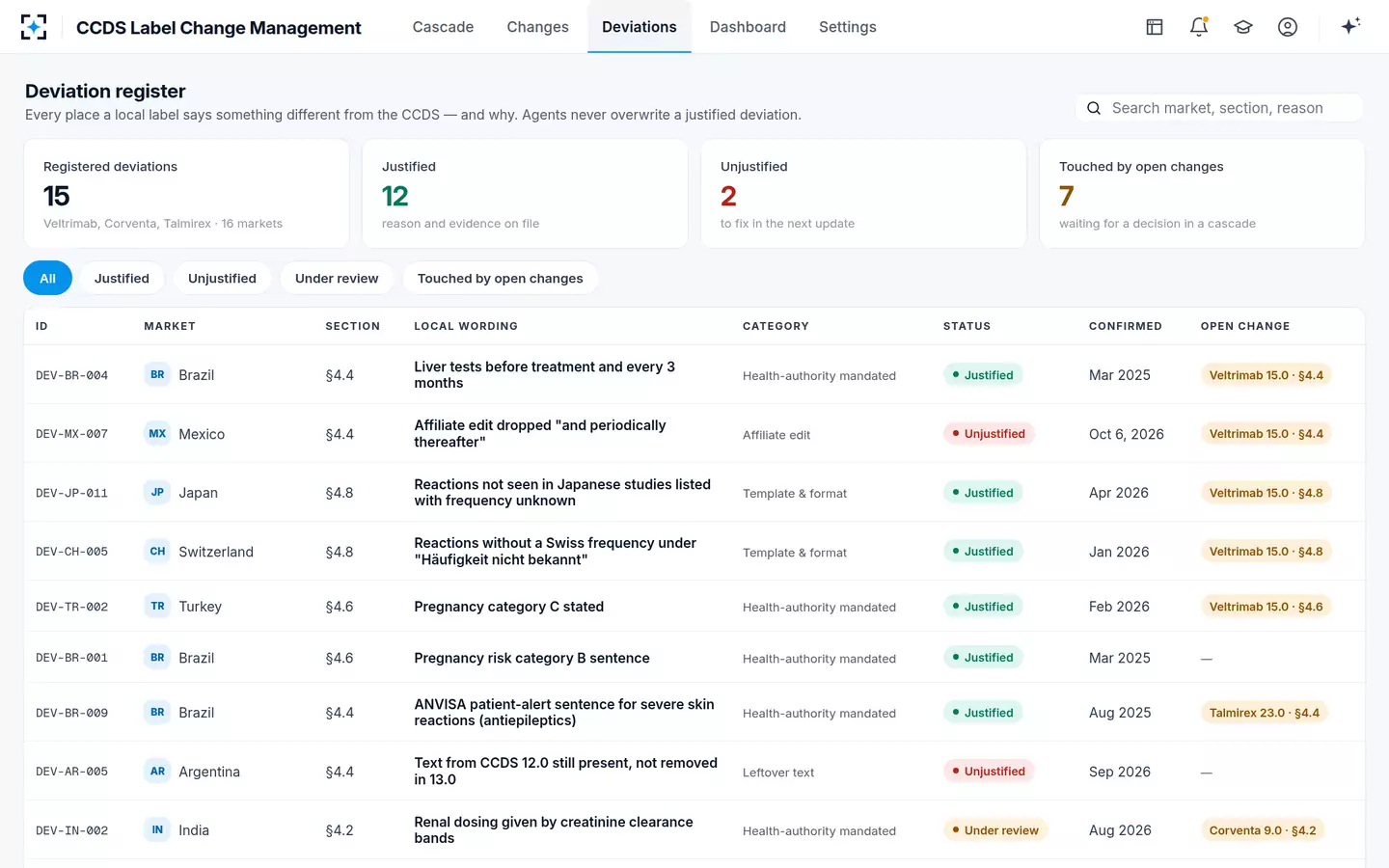
Task: Filter by Under review chip
Action: tap(337, 278)
